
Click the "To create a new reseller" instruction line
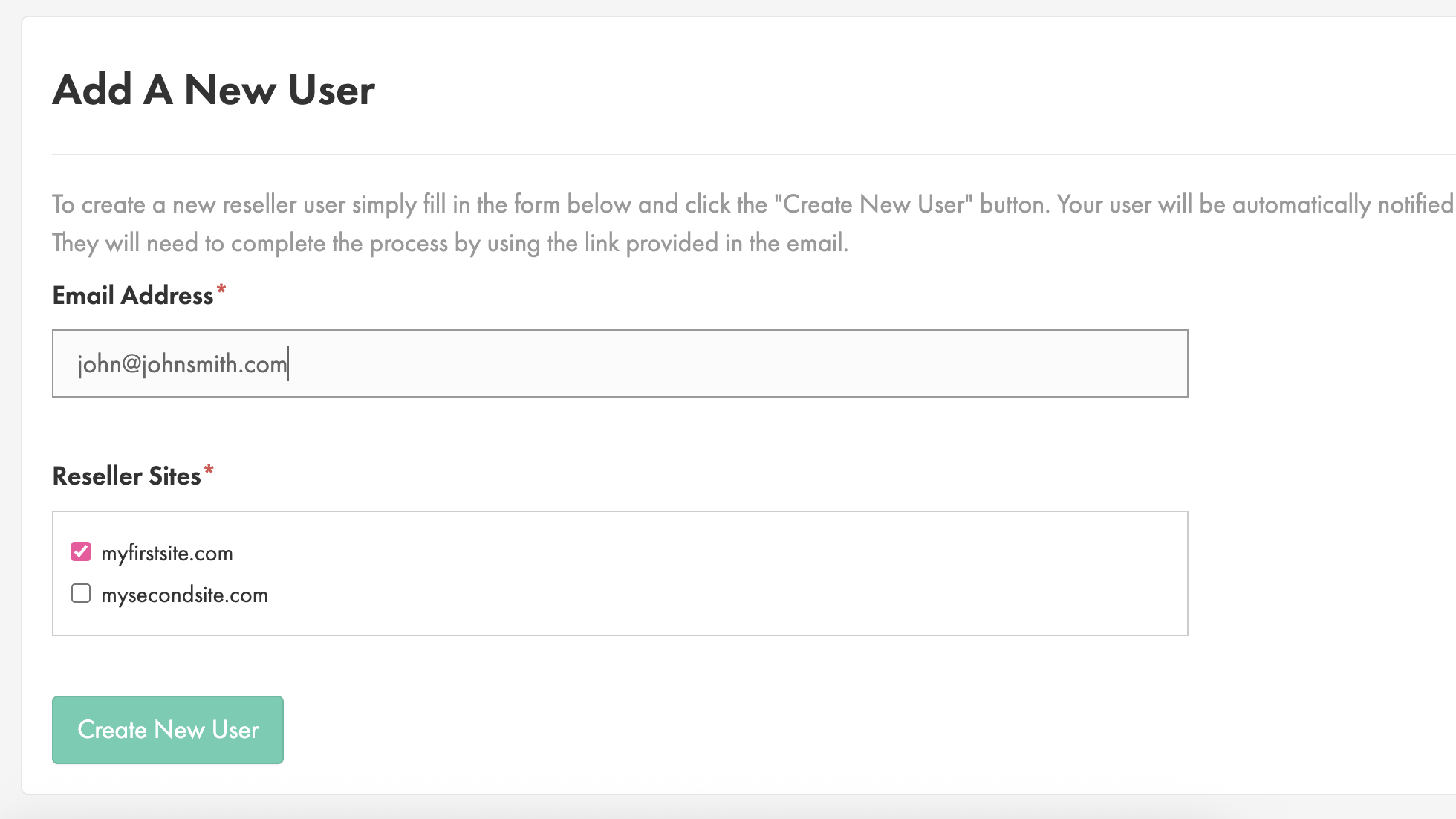pyautogui.click(x=371, y=204)
